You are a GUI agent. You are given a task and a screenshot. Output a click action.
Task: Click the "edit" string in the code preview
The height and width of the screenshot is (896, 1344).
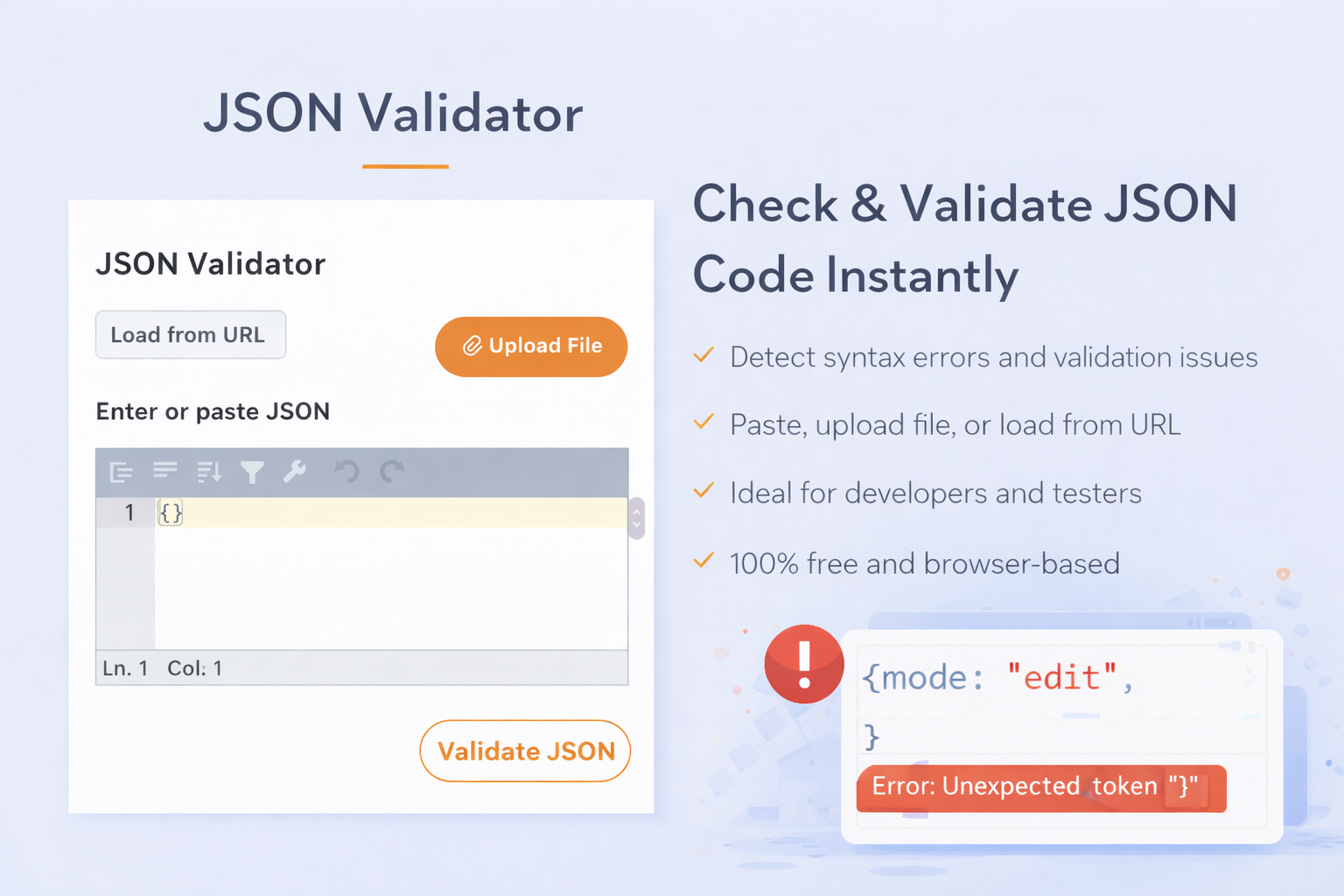coord(1061,678)
